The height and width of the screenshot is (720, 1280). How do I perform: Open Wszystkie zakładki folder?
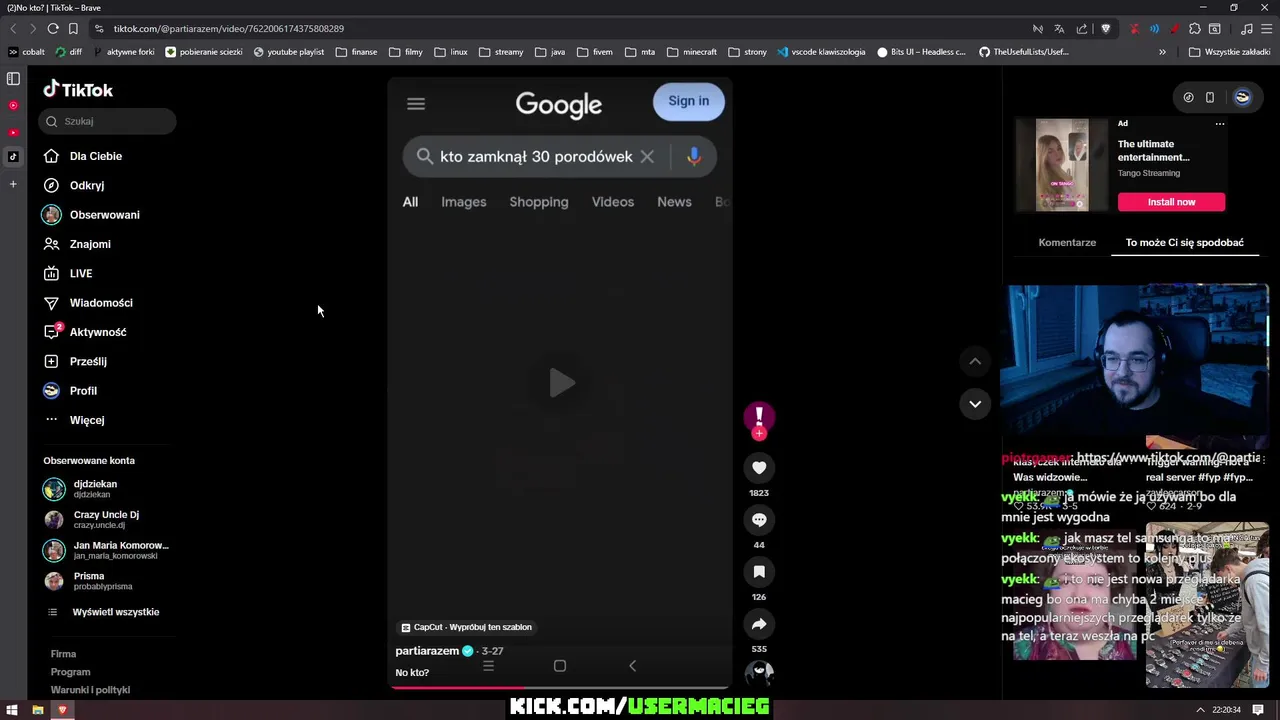(1229, 52)
